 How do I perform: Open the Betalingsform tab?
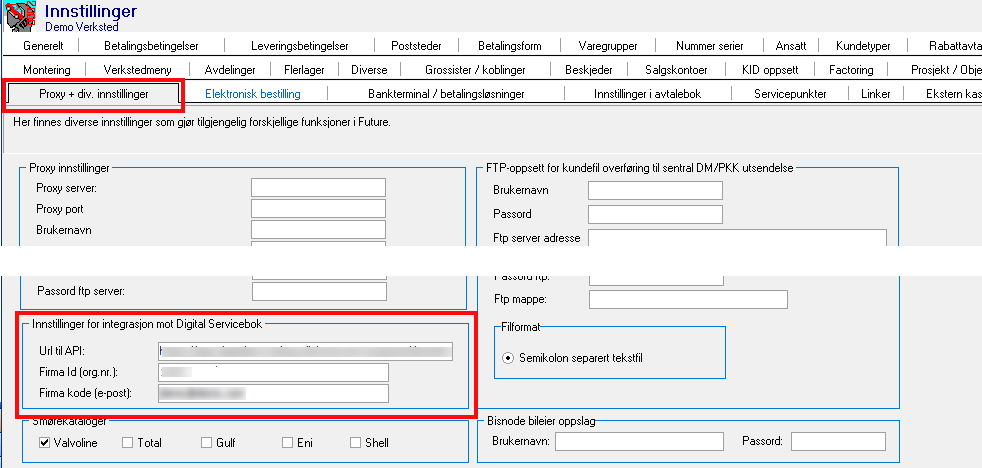pyautogui.click(x=510, y=46)
